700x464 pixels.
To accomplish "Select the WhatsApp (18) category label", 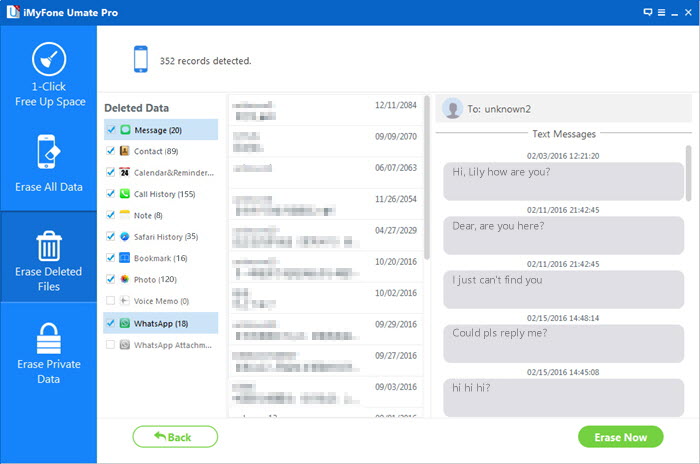I will 158,323.
